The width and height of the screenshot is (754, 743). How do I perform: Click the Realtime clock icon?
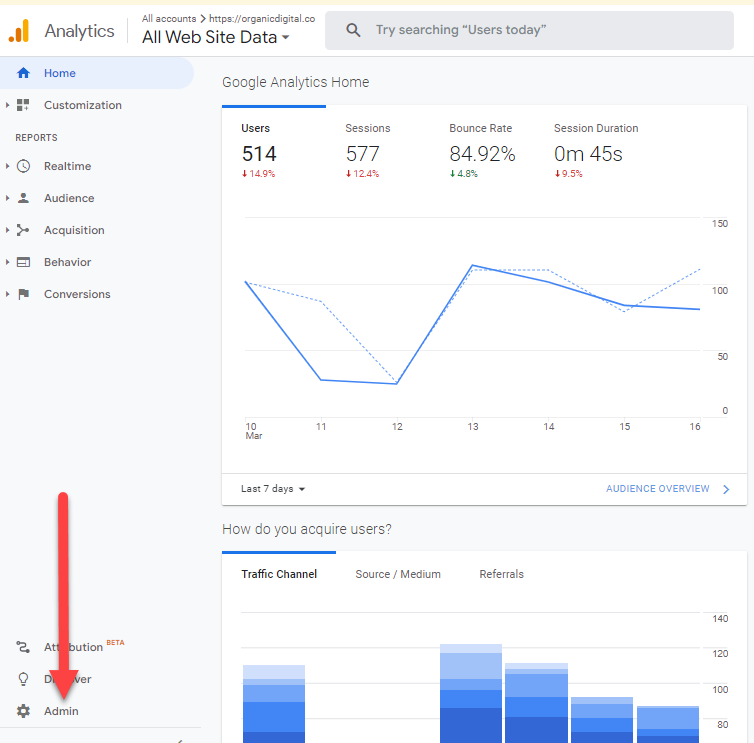[23, 166]
